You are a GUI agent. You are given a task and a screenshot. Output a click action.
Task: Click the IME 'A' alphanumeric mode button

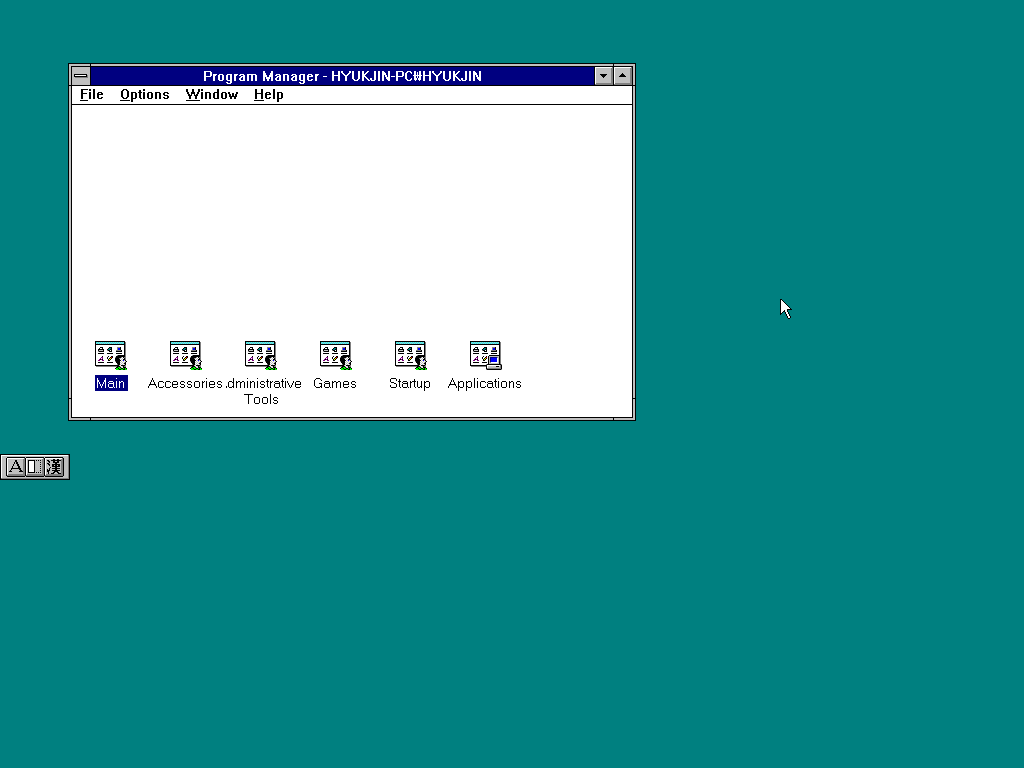pyautogui.click(x=15, y=467)
